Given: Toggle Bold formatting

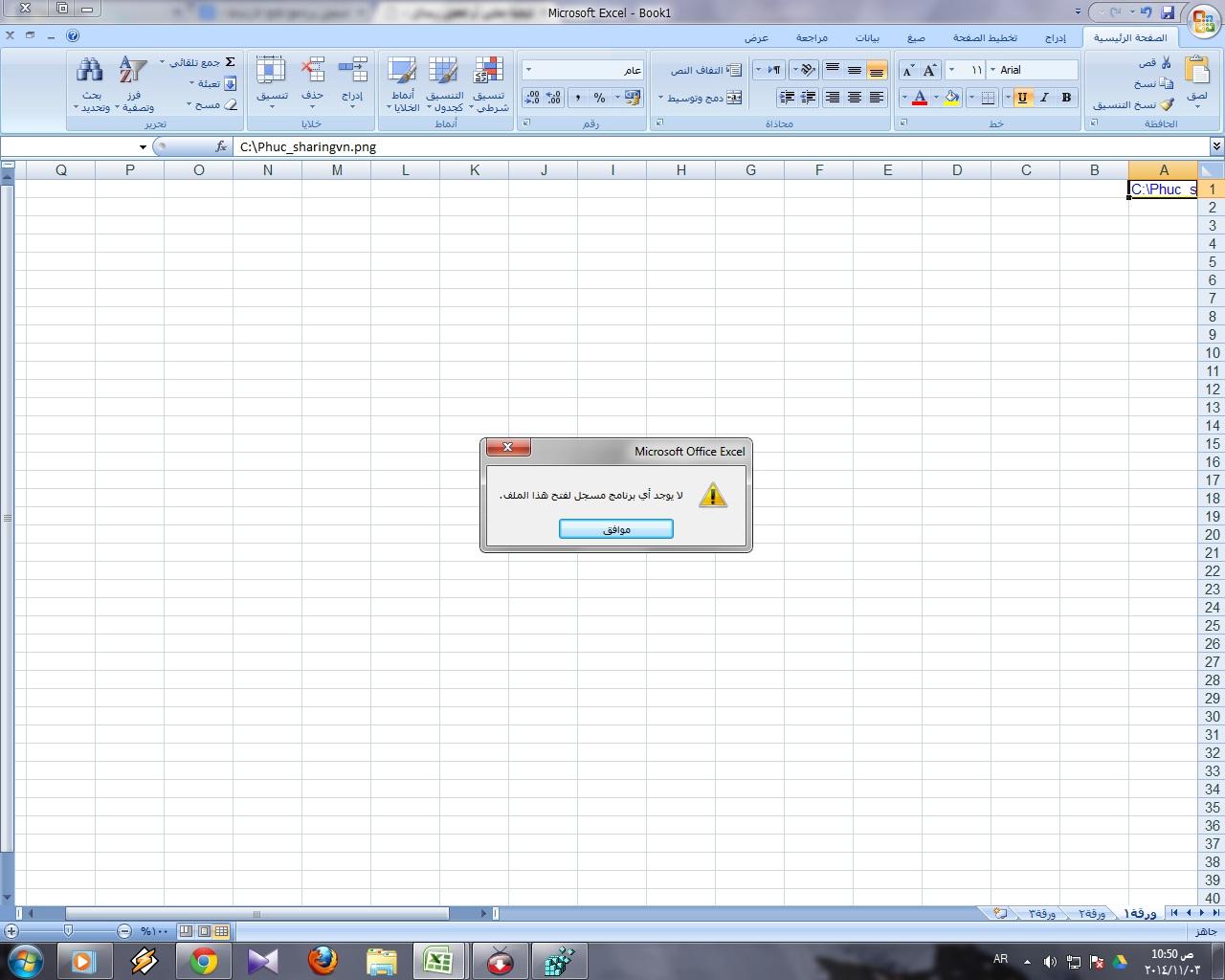Looking at the screenshot, I should tap(1066, 98).
